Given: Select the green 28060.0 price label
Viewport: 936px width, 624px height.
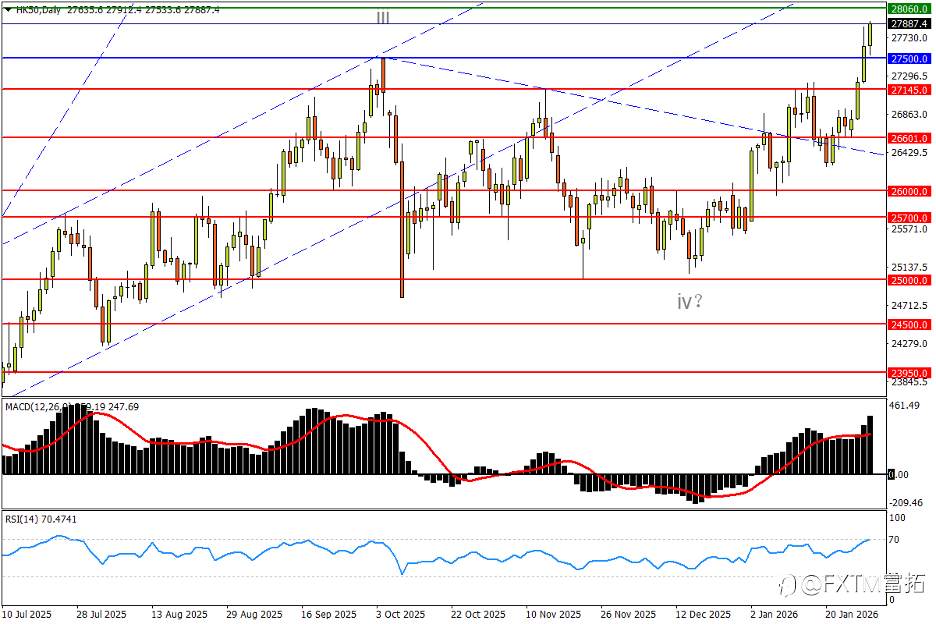Looking at the screenshot, I should 909,9.
